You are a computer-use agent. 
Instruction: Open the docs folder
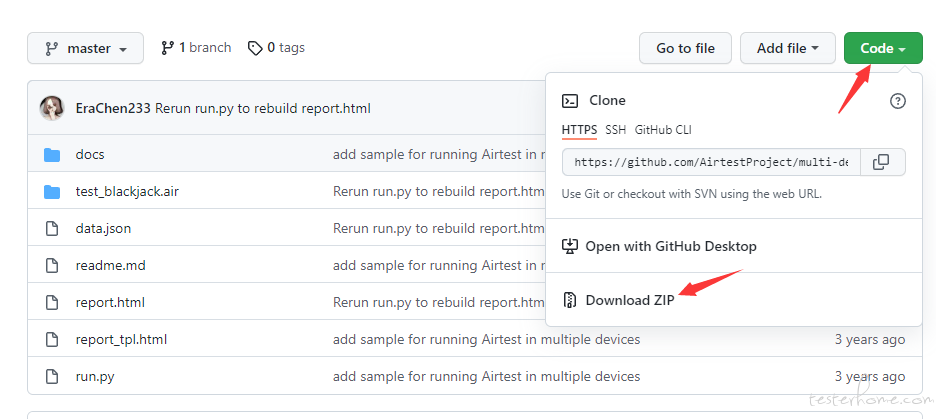90,155
